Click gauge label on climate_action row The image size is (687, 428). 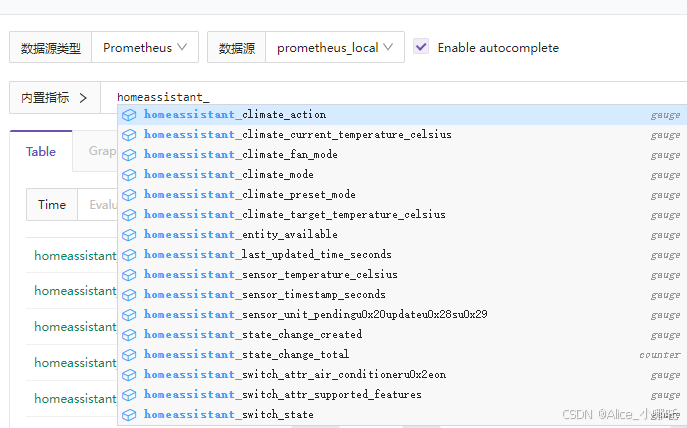666,115
